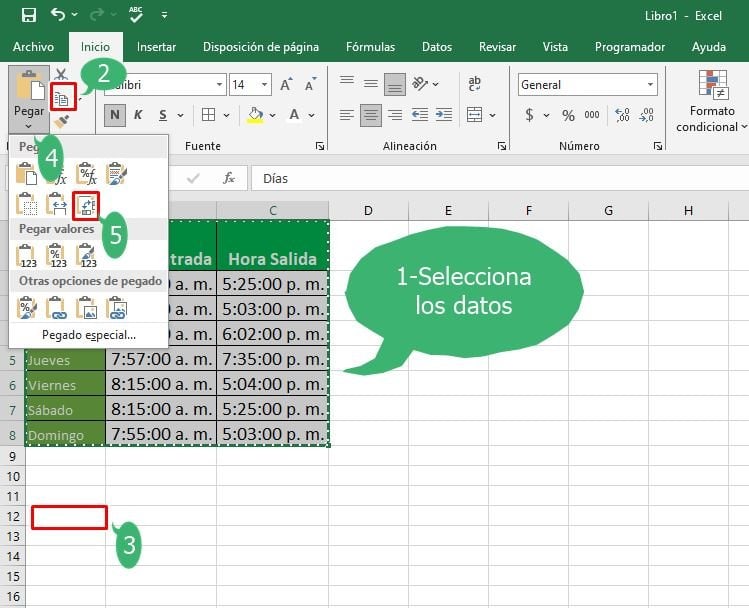The height and width of the screenshot is (608, 749).
Task: Align text right
Action: coord(395,115)
